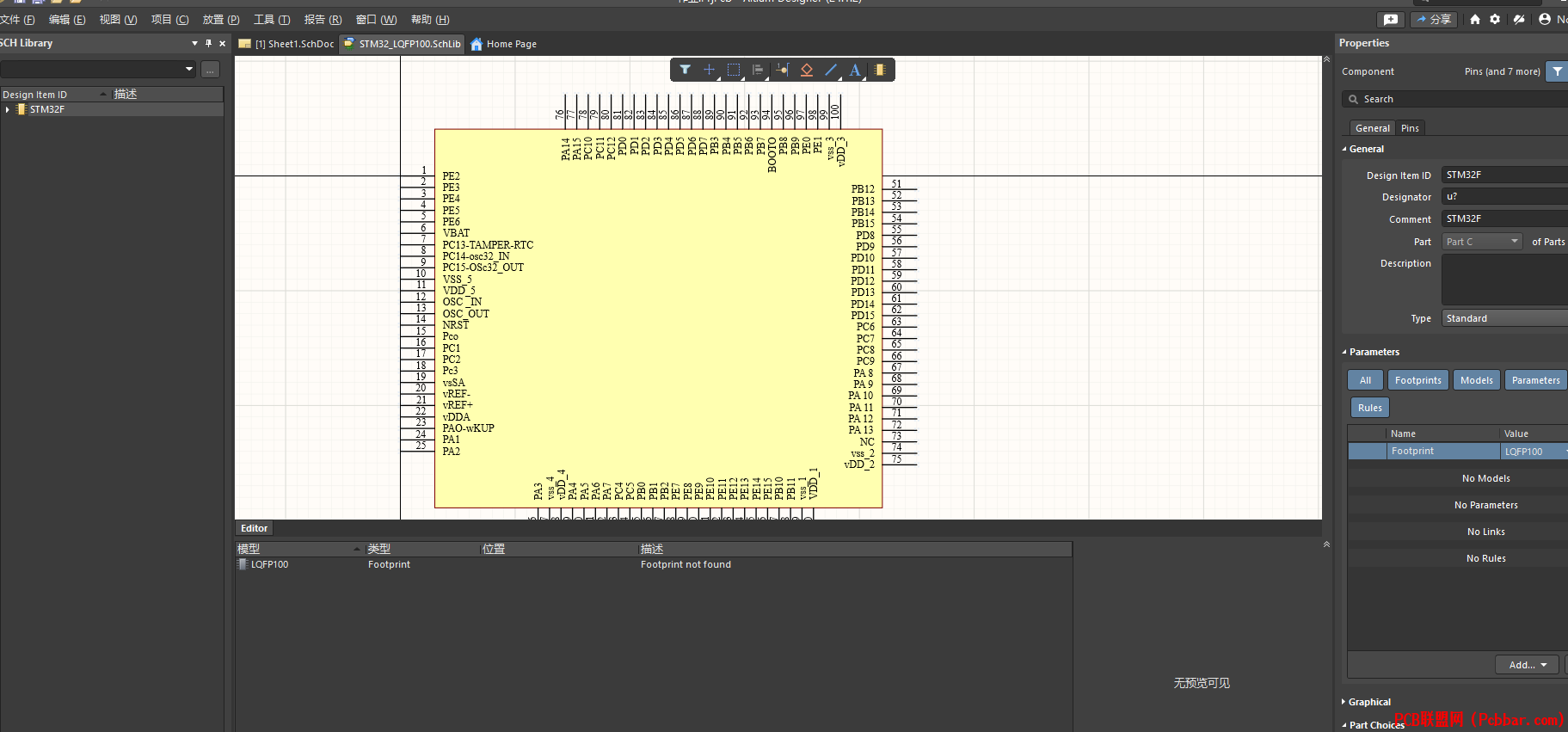This screenshot has height=732, width=1568.
Task: Open the library filter mask dropdown
Action: [x=189, y=69]
